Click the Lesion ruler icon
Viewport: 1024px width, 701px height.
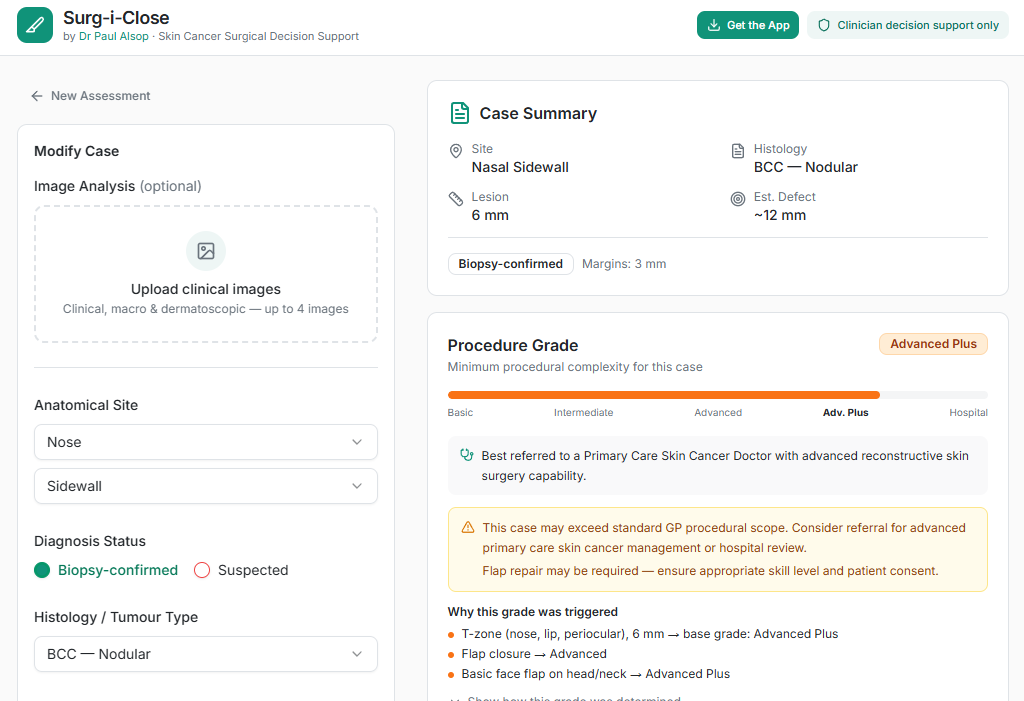[456, 199]
